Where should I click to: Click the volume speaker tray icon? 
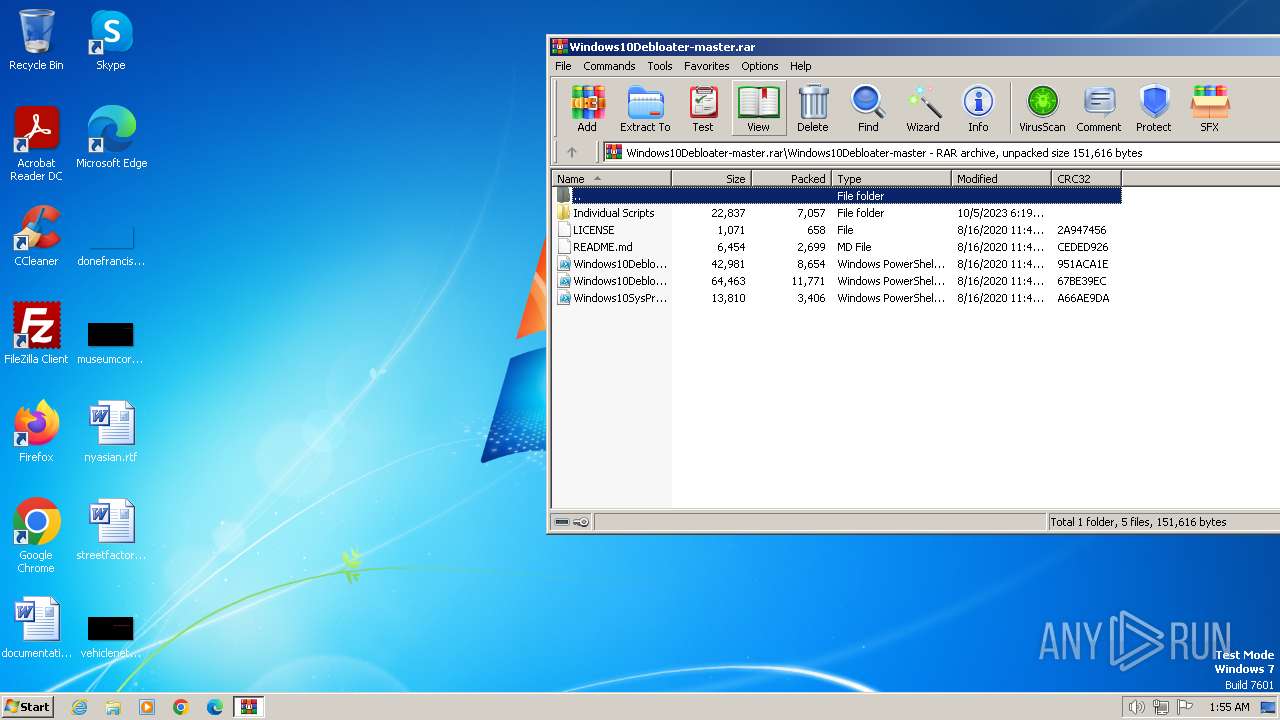coord(1136,707)
